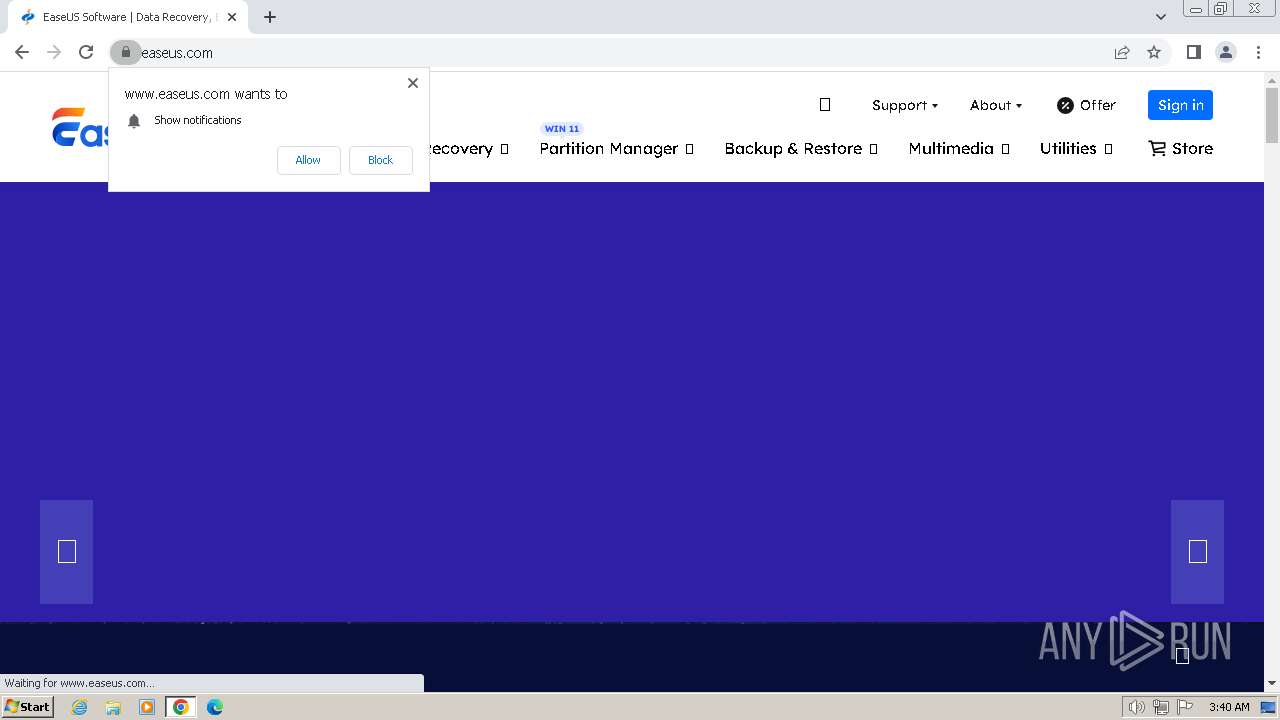Close the EaseUS Software tab

pyautogui.click(x=232, y=17)
